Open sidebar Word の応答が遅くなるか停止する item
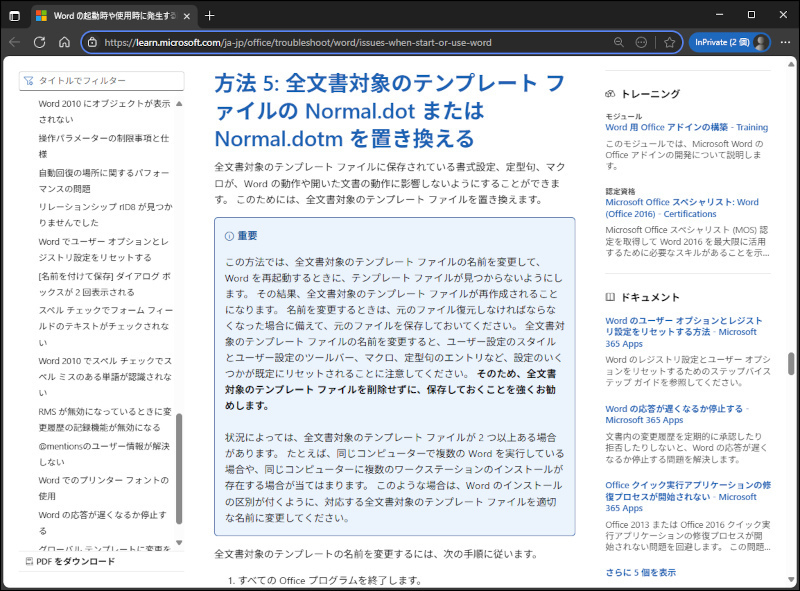 [x=104, y=523]
